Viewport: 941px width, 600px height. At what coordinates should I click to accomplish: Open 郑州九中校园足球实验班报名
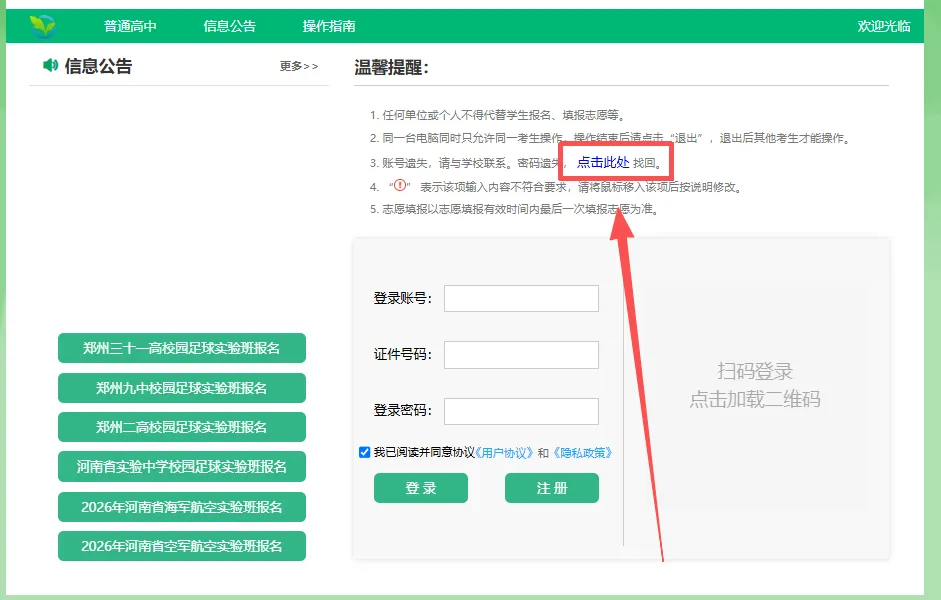tap(182, 388)
